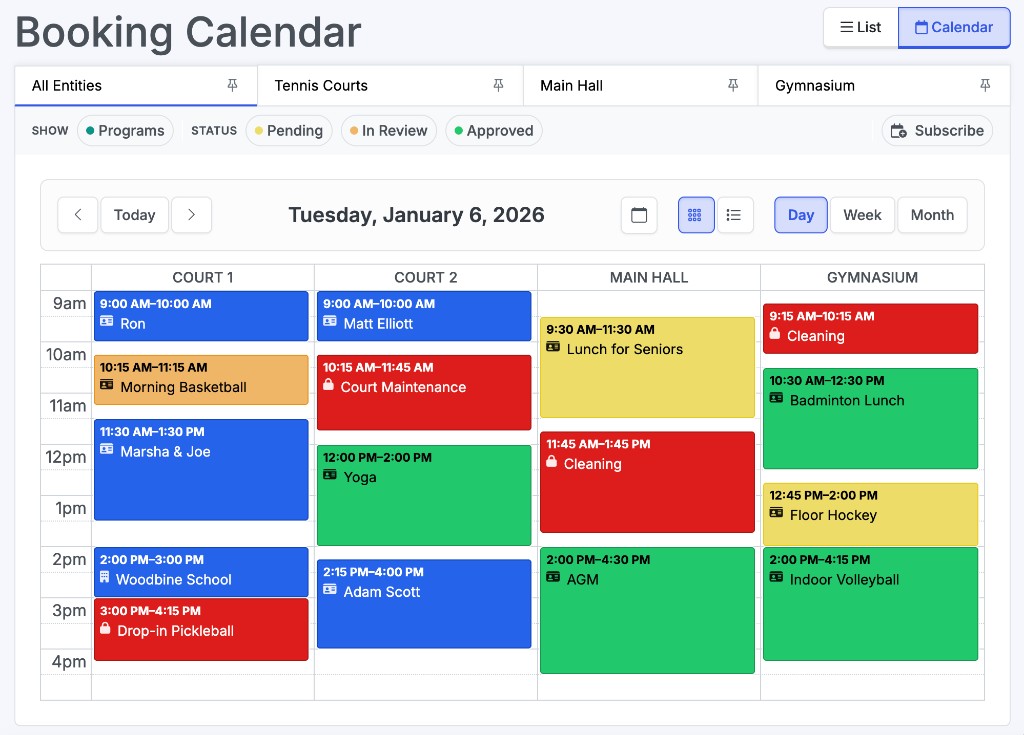Disable the Pending status filter
1024x735 pixels.
point(289,130)
